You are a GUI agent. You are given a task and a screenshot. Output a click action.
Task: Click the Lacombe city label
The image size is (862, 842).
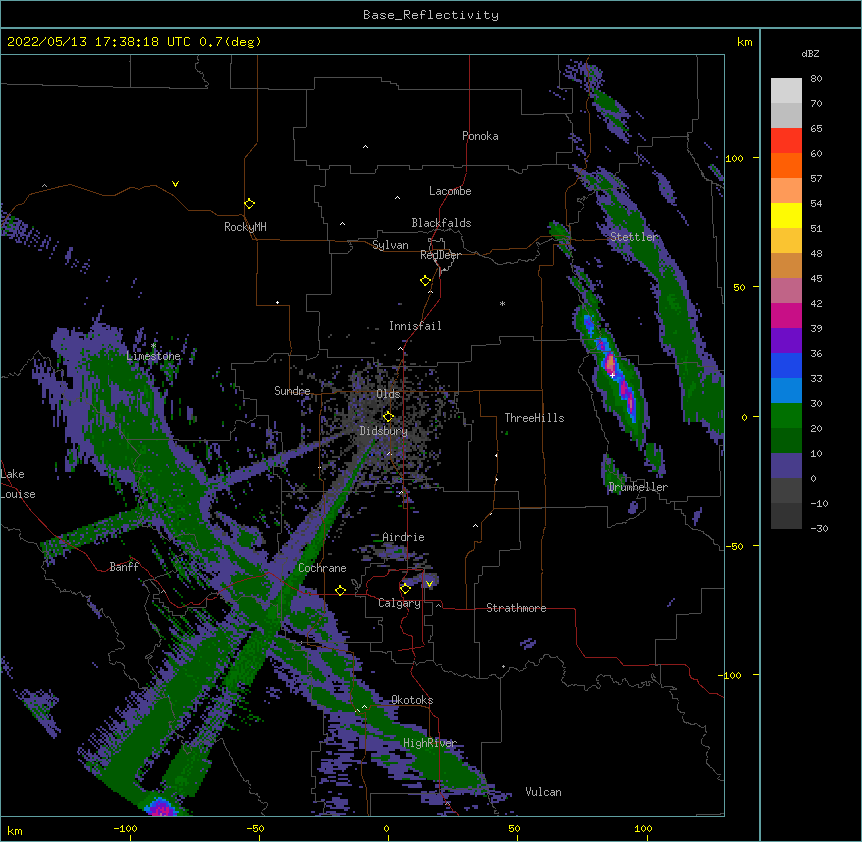click(x=450, y=191)
